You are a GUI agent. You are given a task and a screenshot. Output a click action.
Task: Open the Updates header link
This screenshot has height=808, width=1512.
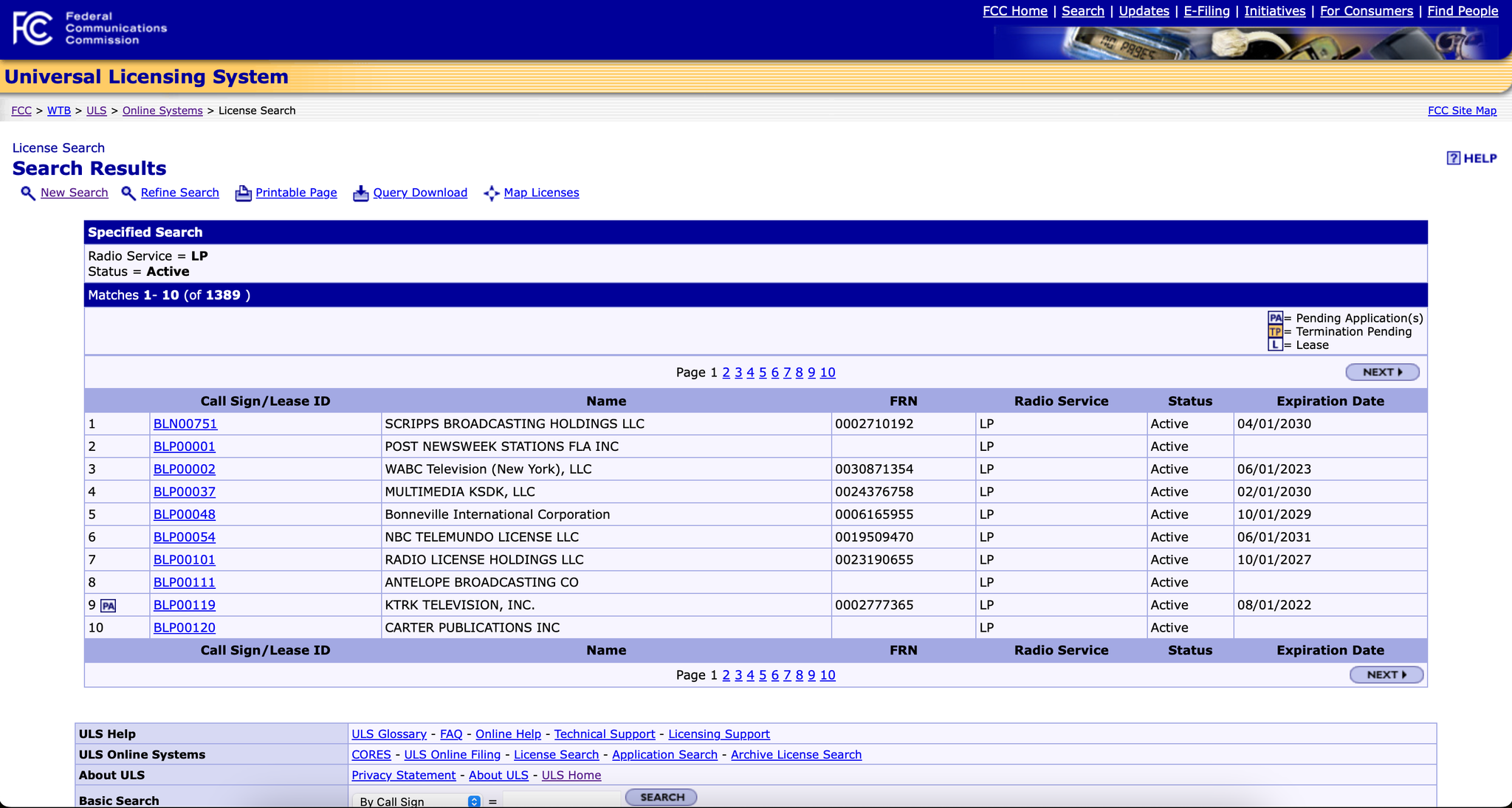[x=1144, y=11]
